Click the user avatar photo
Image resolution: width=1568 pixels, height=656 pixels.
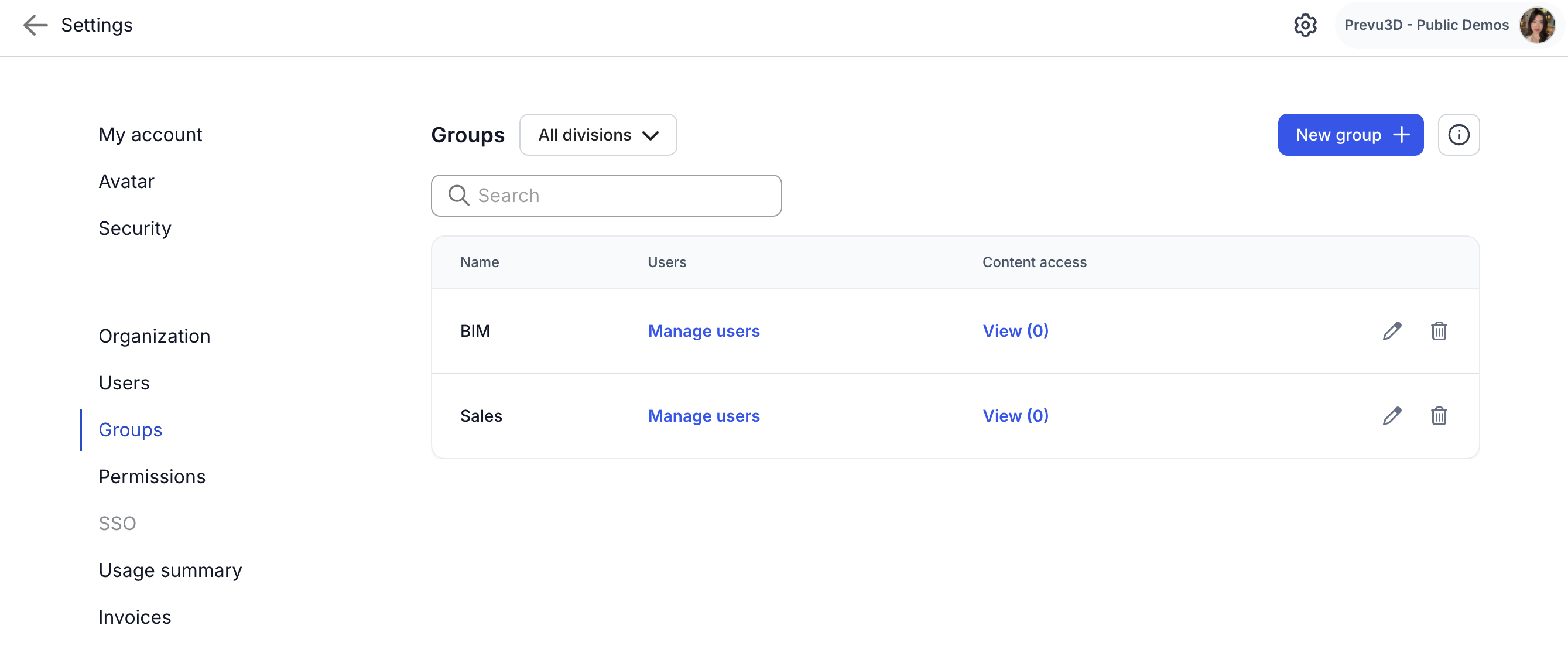tap(1536, 25)
